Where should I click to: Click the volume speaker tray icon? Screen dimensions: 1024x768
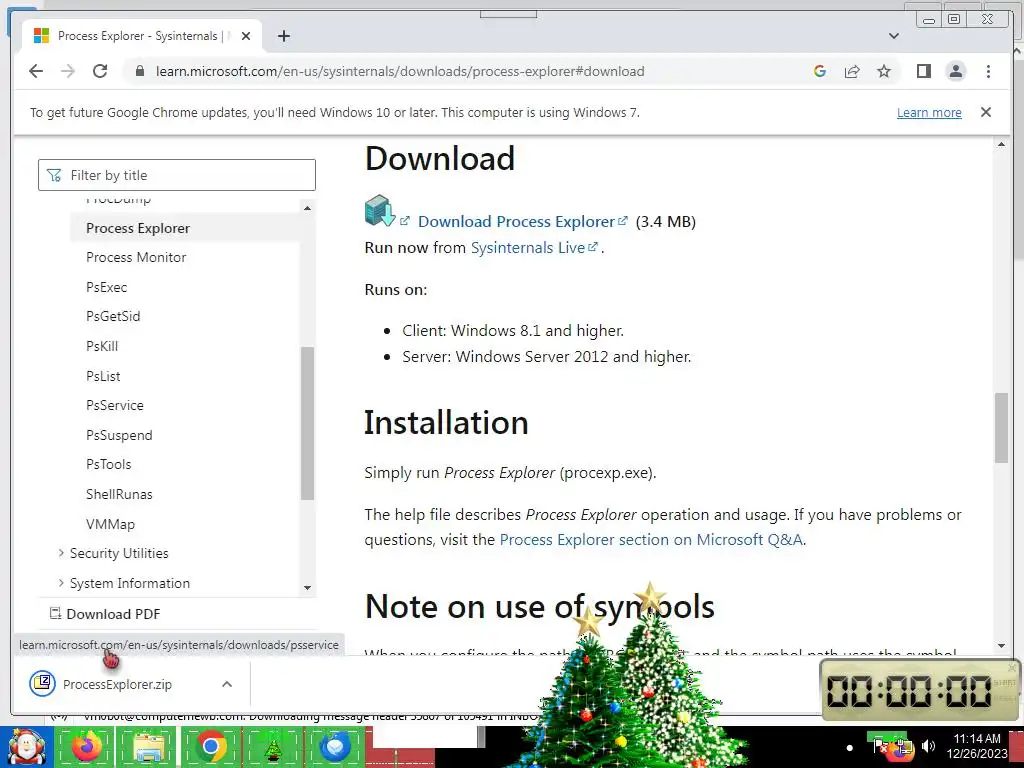(928, 746)
